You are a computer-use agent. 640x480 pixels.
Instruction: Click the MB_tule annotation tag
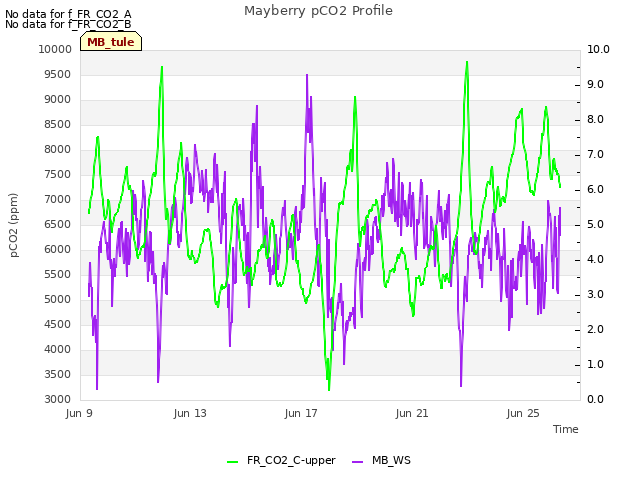pyautogui.click(x=111, y=42)
